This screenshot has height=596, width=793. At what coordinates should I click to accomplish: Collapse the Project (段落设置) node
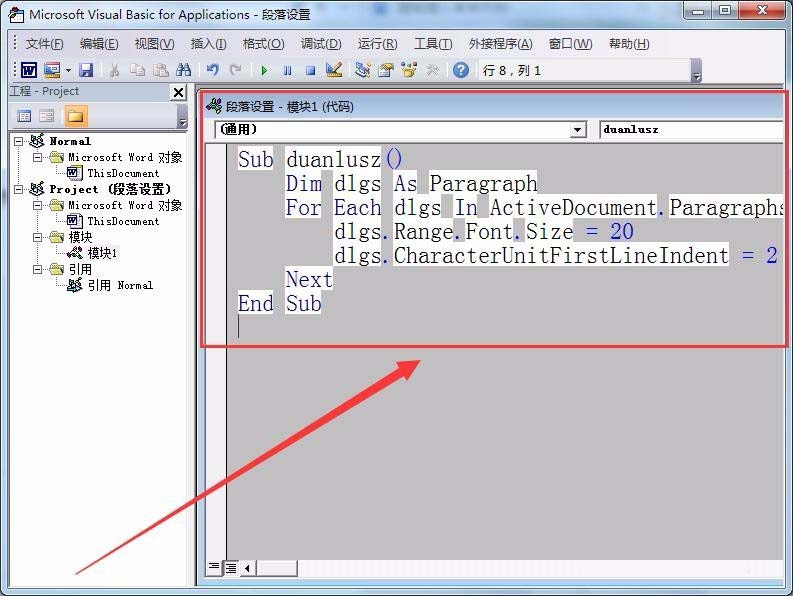[19, 189]
